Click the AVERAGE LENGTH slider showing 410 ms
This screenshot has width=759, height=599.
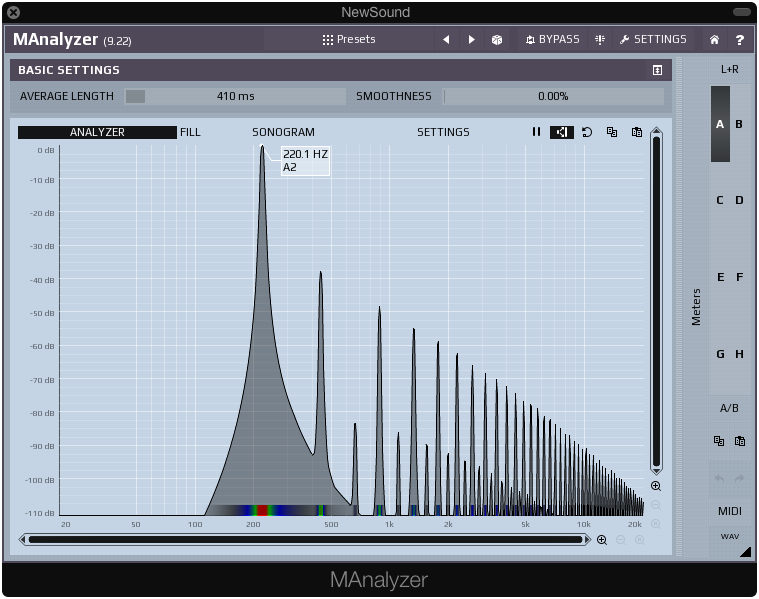pyautogui.click(x=235, y=96)
